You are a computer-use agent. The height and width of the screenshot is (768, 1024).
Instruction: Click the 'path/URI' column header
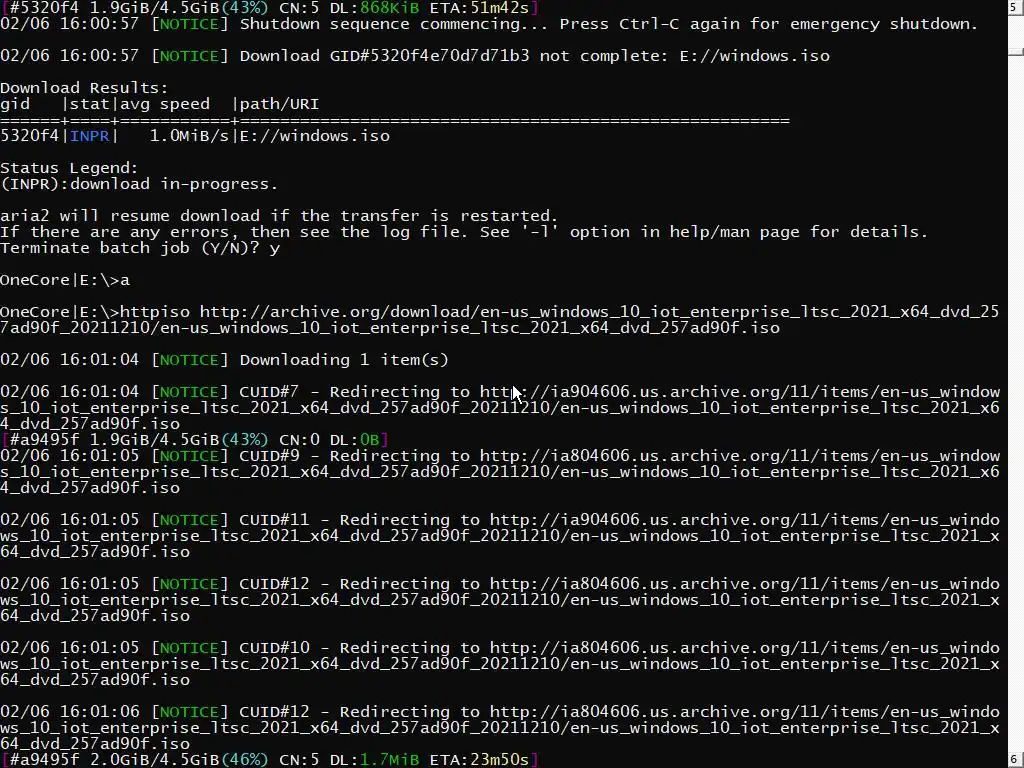pyautogui.click(x=280, y=104)
